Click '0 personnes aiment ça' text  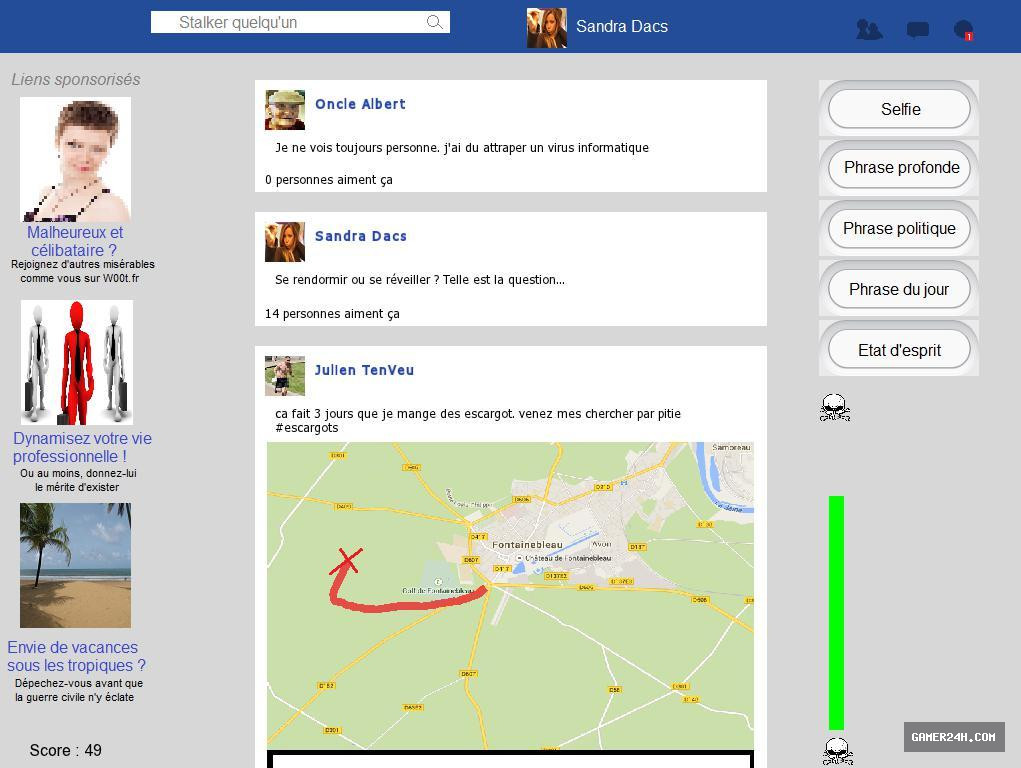(x=329, y=180)
